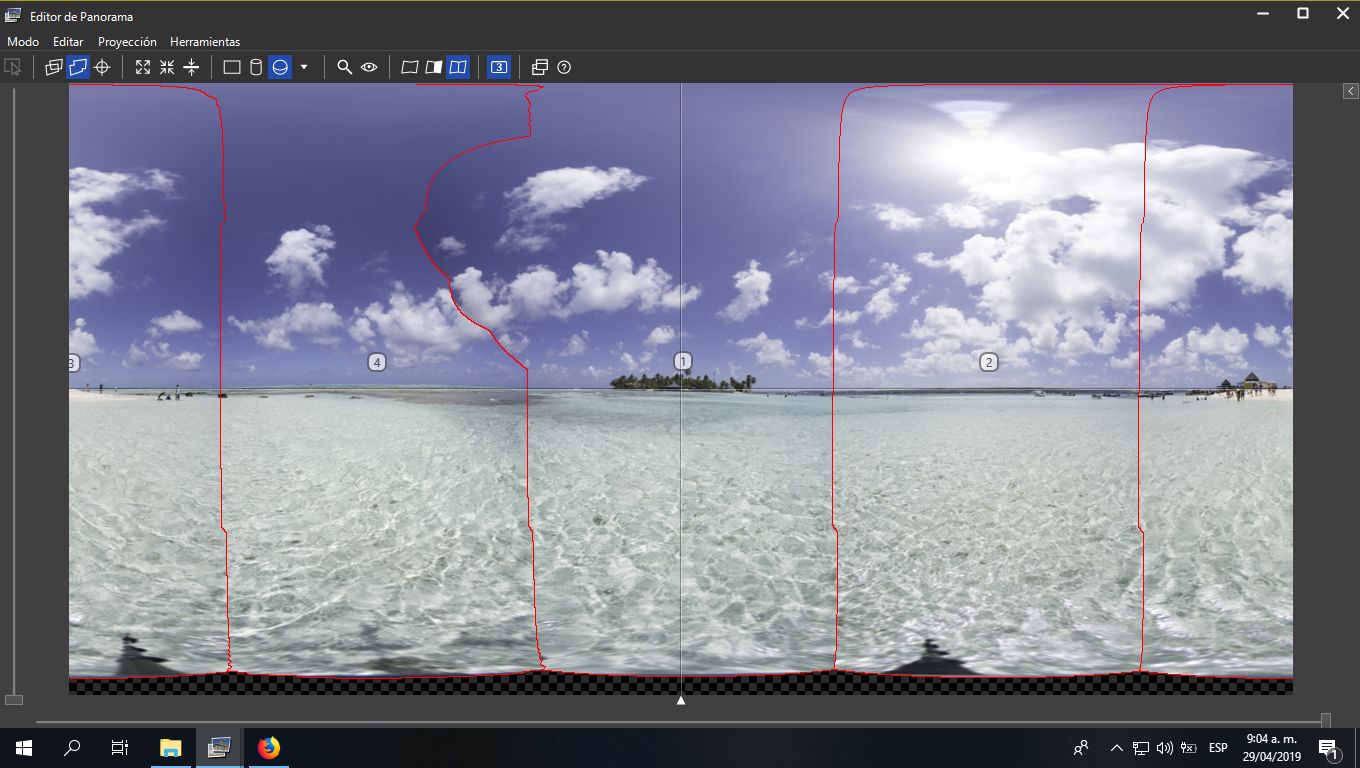
Task: Click the magnifier zoom tool
Action: coord(345,67)
